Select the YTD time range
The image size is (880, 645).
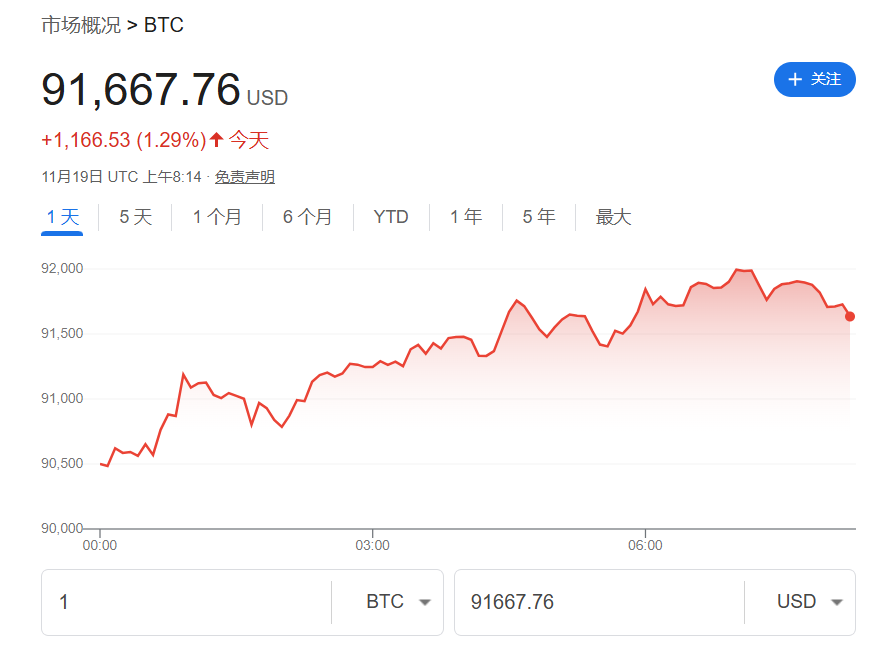tap(390, 216)
